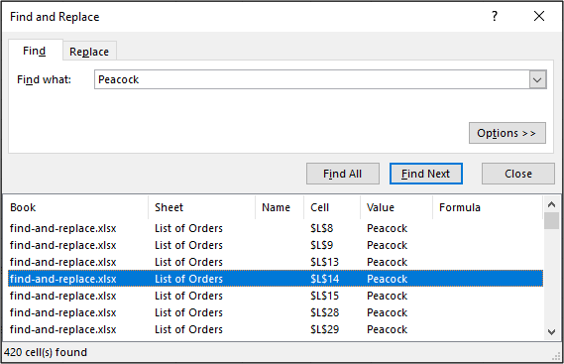Click the Find what input field

click(312, 79)
